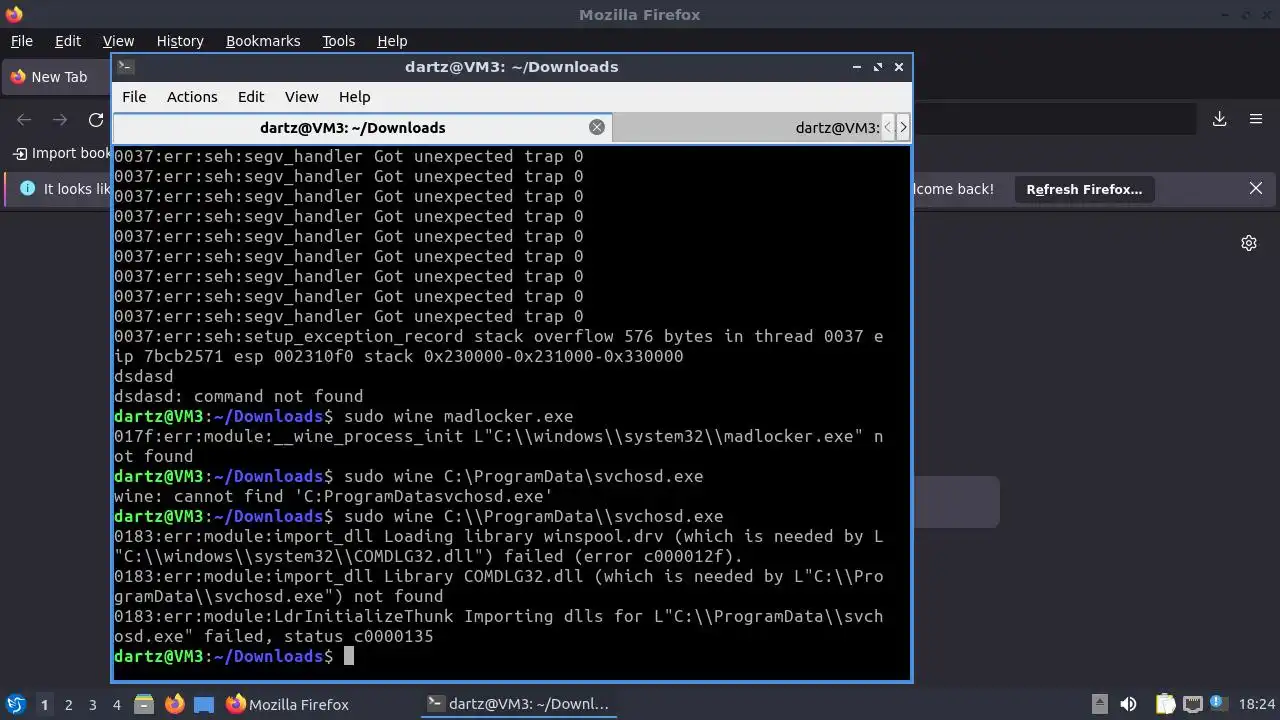Open the Firefox hamburger application menu
1280x720 pixels.
[x=1256, y=119]
